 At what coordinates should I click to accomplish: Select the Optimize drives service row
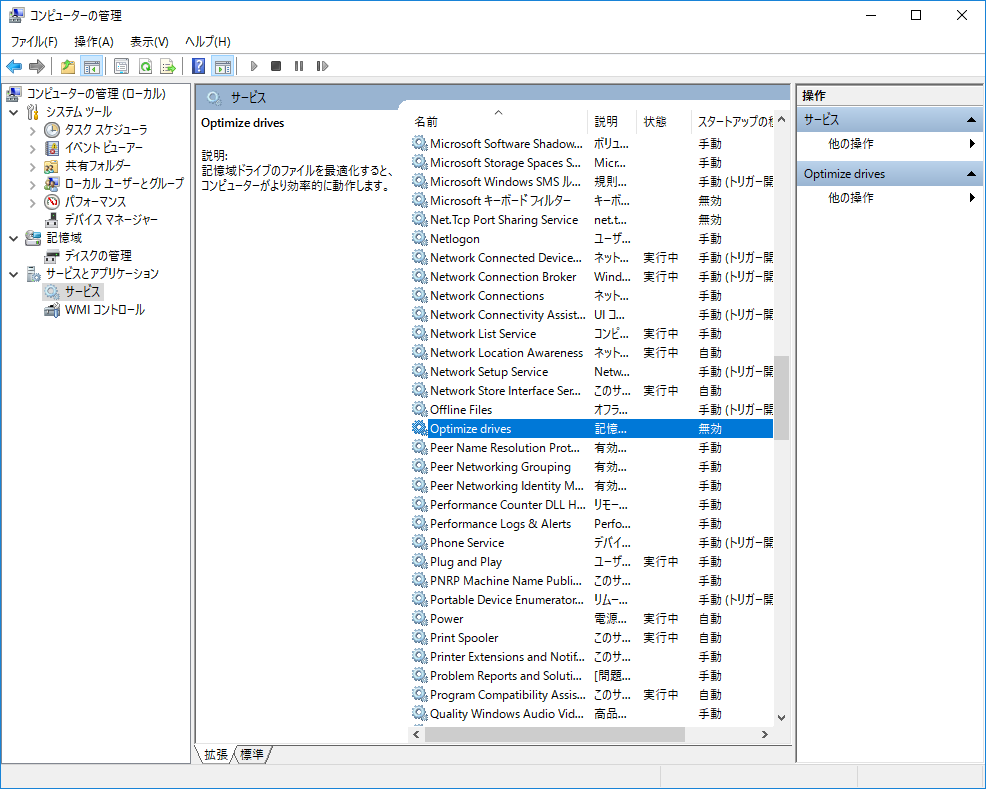[592, 429]
